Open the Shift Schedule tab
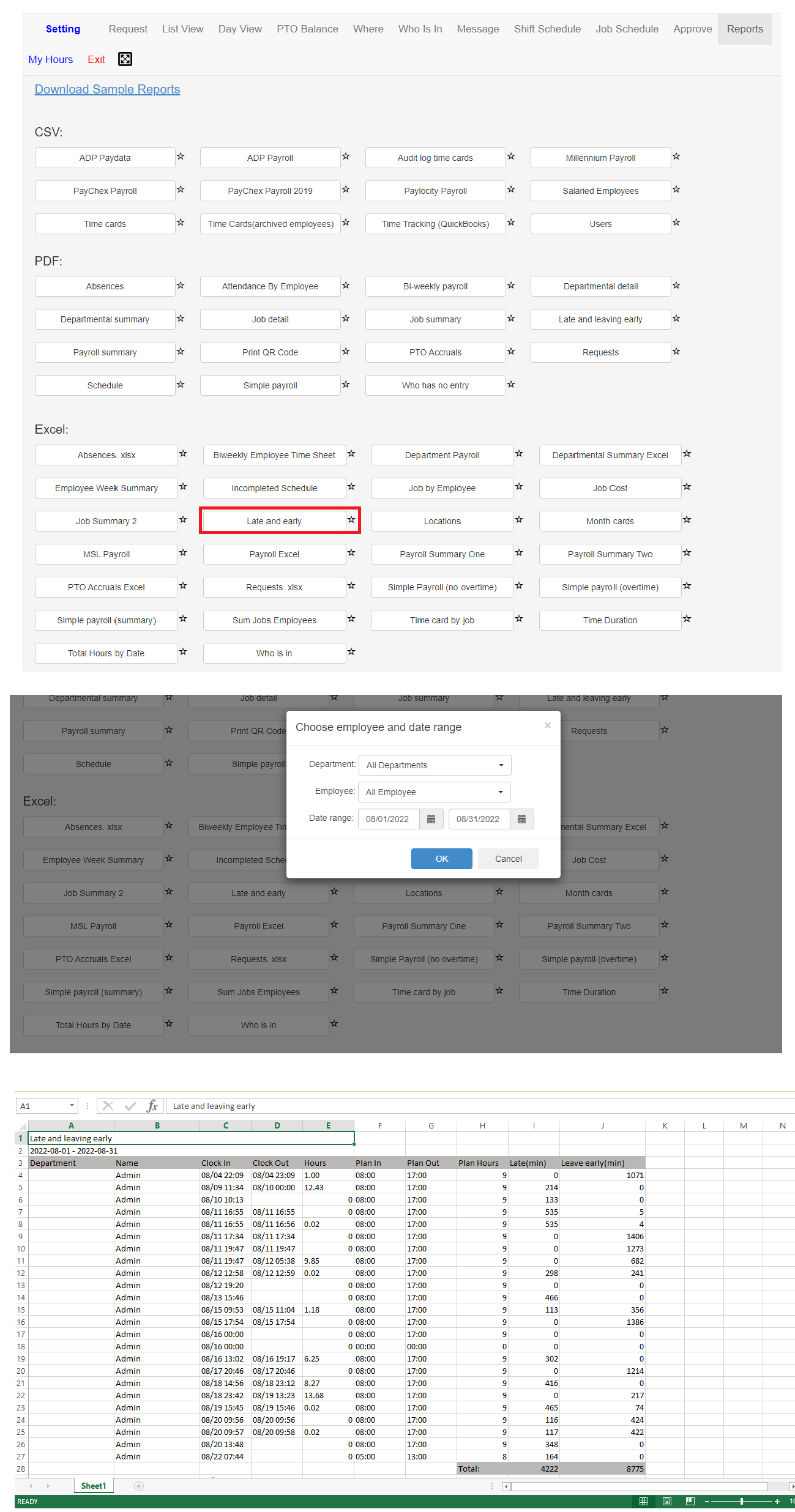The height and width of the screenshot is (1512, 795). 547,29
